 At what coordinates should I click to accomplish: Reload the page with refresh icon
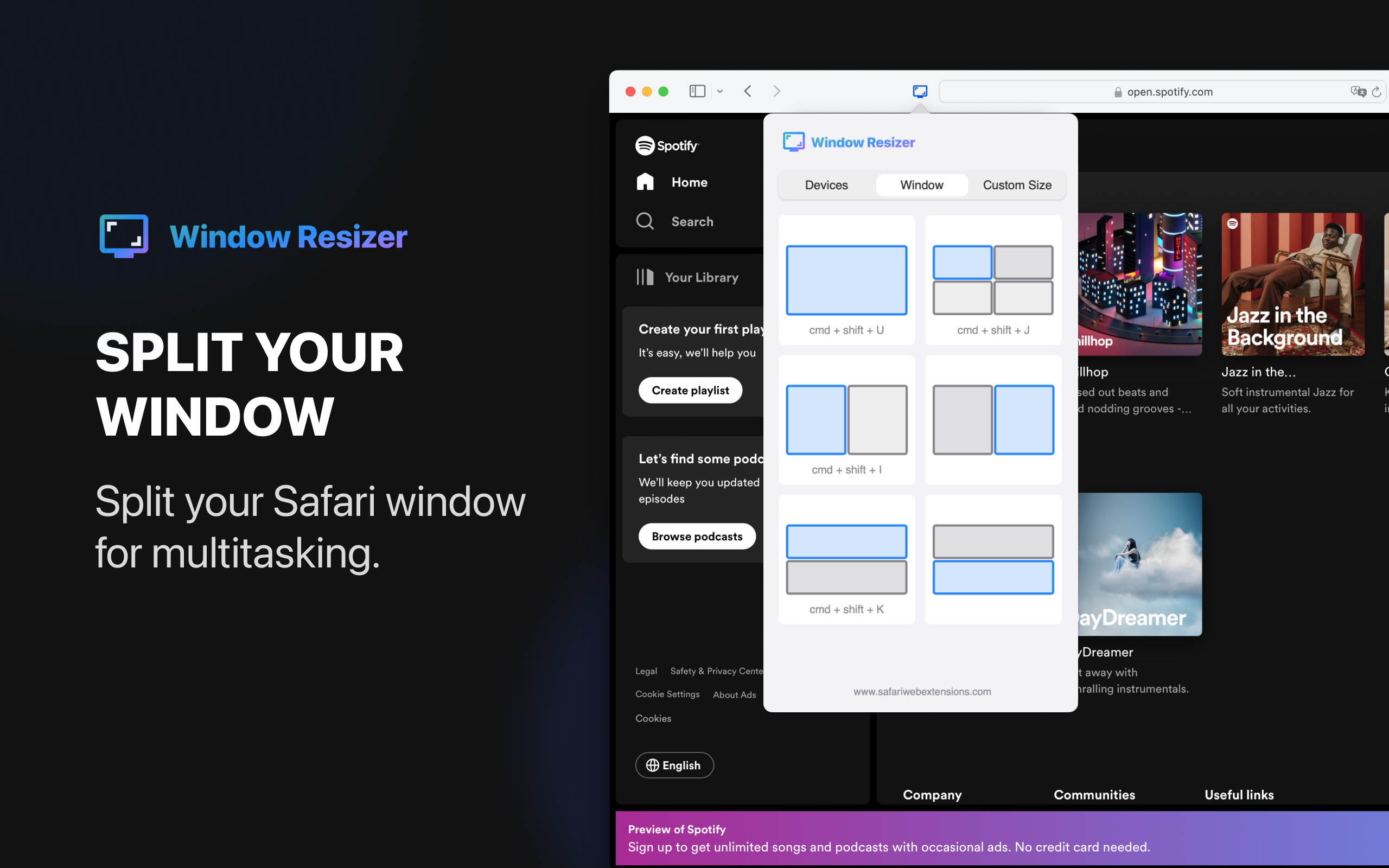tap(1377, 92)
